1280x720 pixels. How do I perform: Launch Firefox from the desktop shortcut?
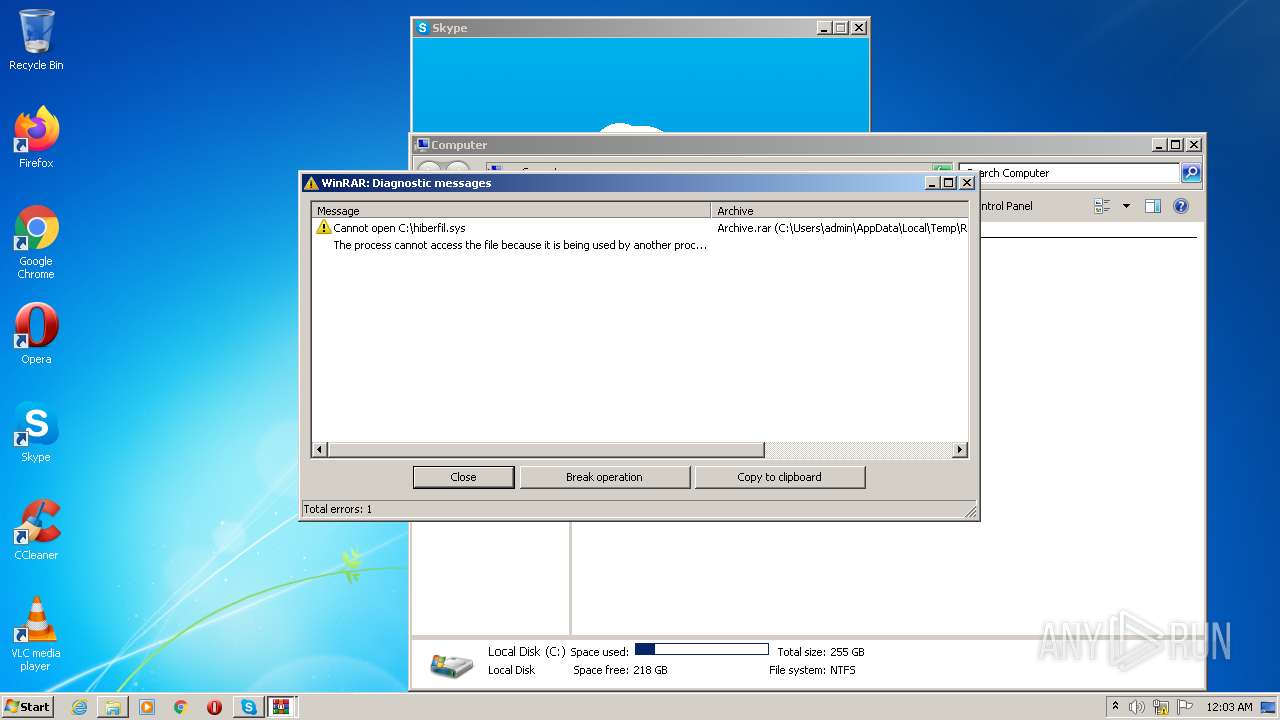[36, 138]
